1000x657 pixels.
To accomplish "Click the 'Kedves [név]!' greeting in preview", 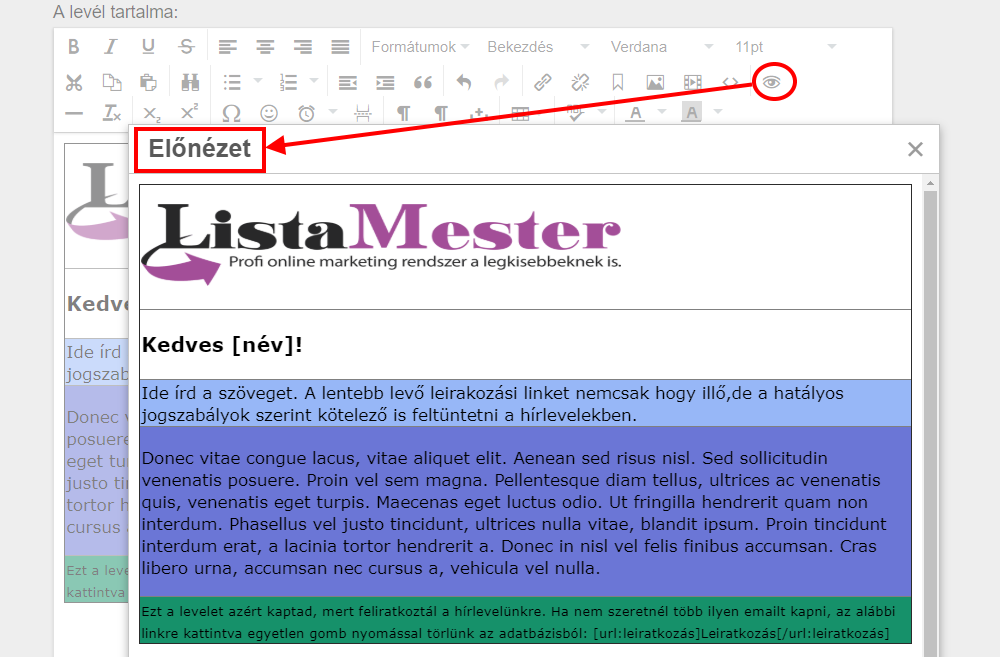I will coord(222,345).
